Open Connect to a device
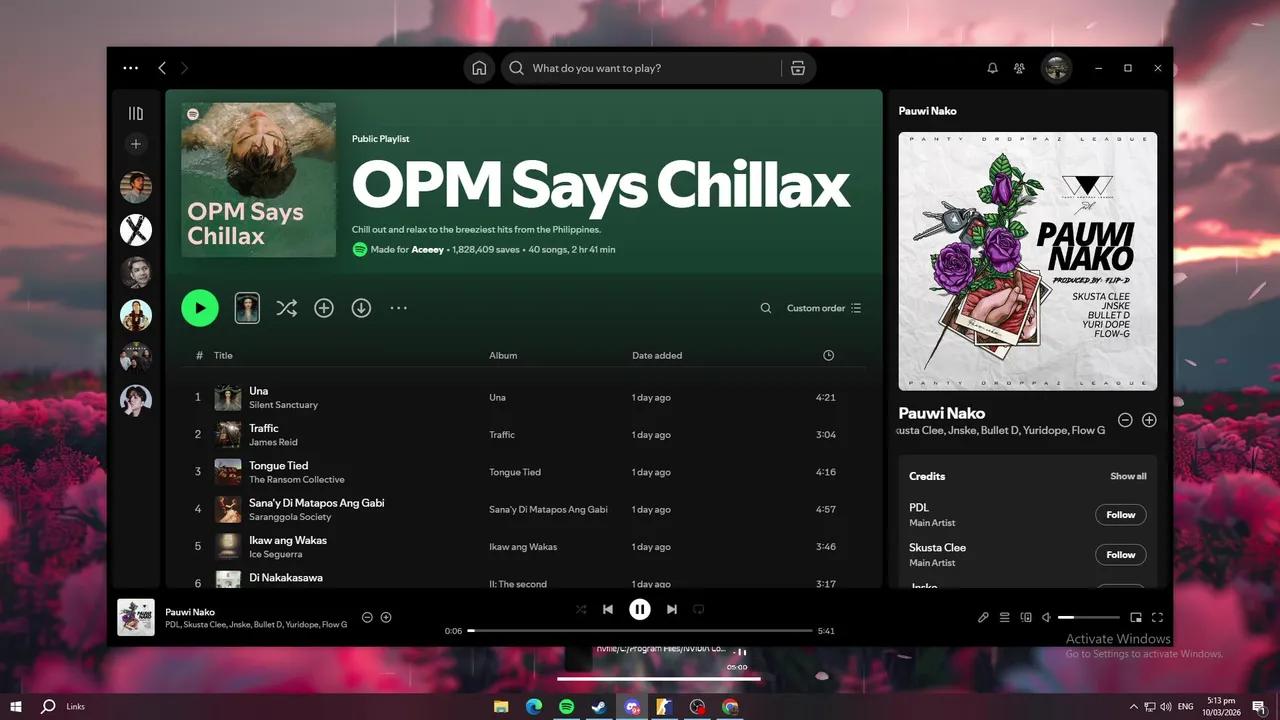1280x720 pixels. click(1026, 617)
